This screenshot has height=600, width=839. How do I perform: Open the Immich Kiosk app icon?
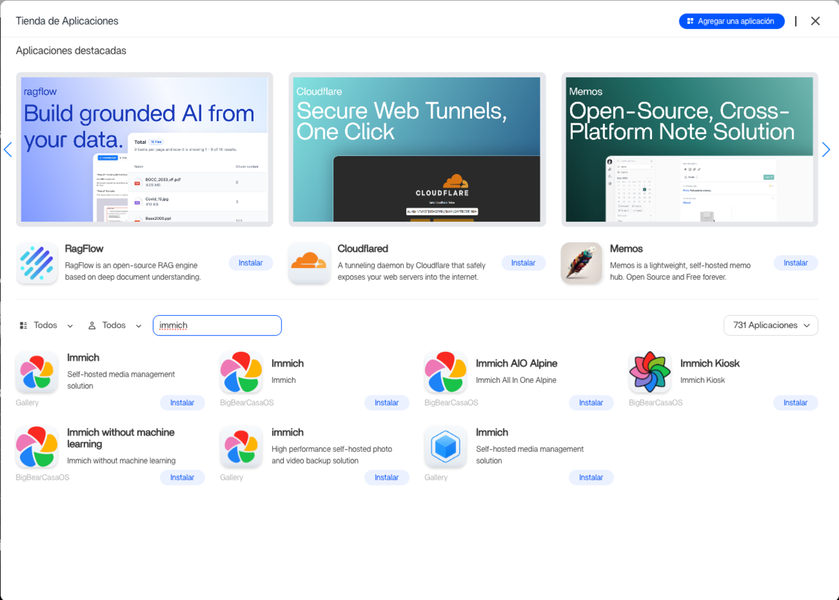(x=649, y=372)
